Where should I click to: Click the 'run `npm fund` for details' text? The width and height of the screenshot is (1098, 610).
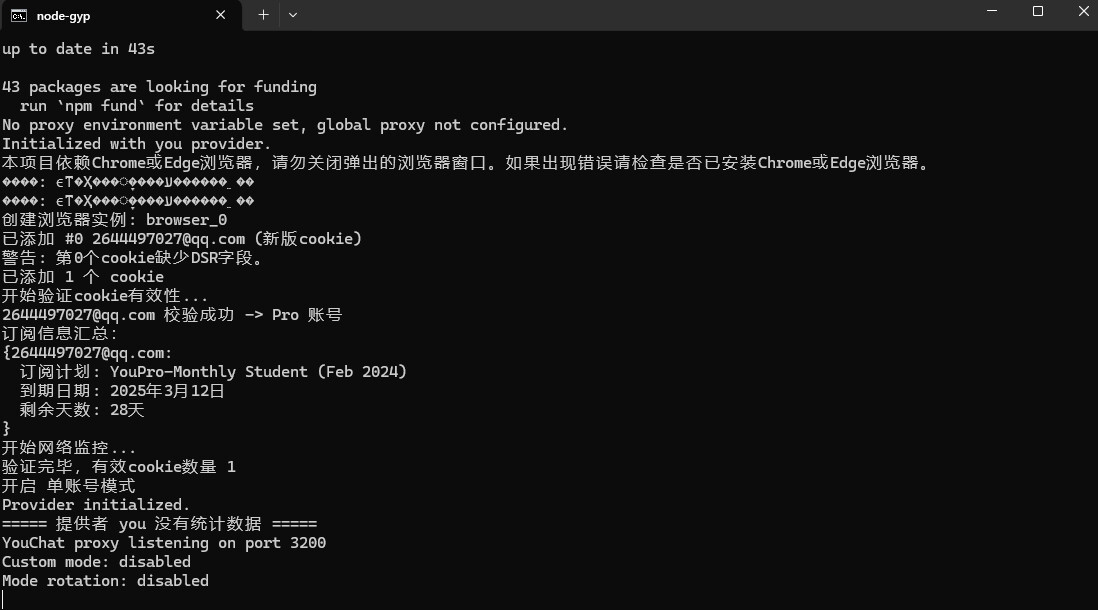(136, 106)
